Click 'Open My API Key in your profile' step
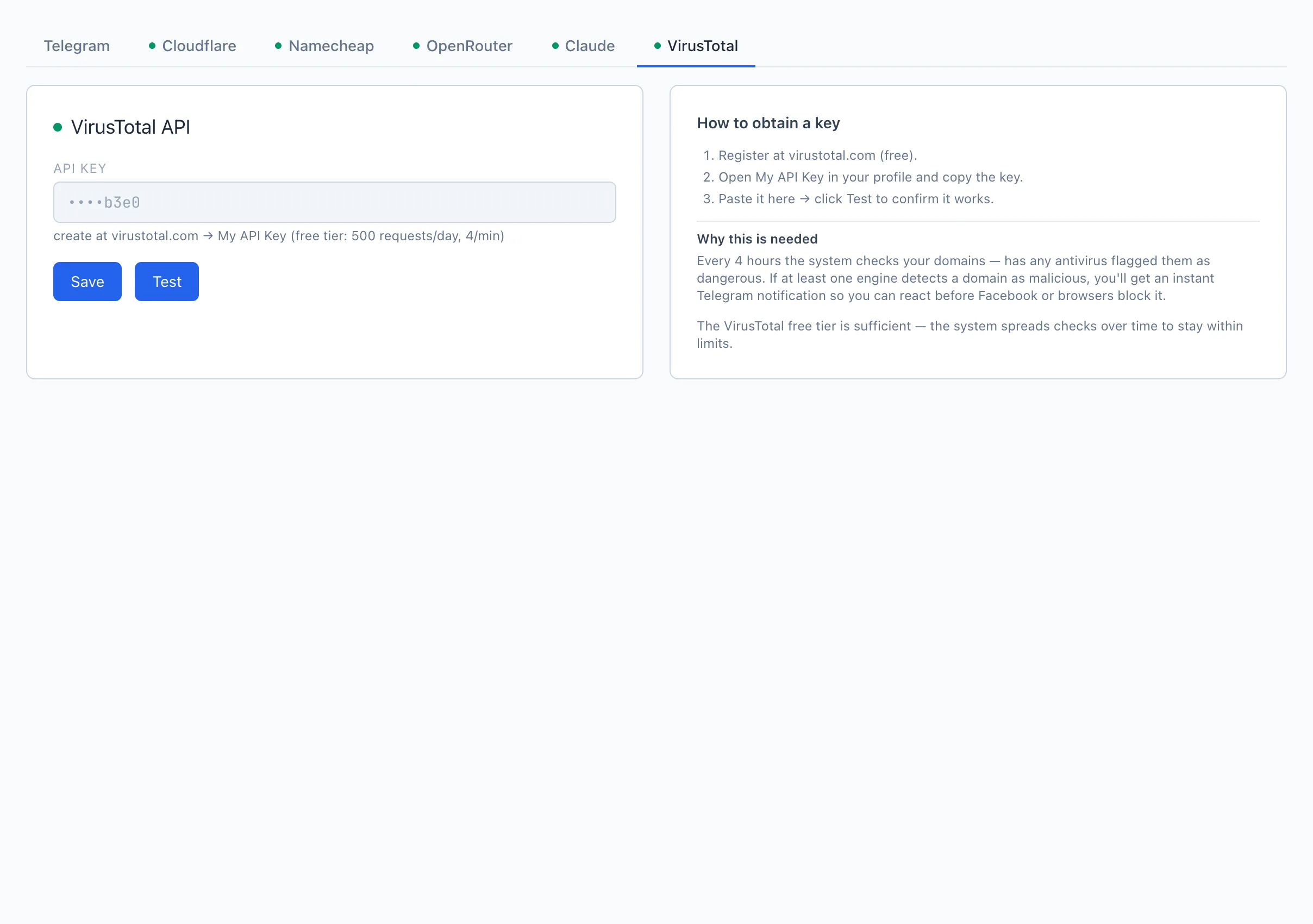This screenshot has width=1313, height=924. pyautogui.click(x=871, y=177)
